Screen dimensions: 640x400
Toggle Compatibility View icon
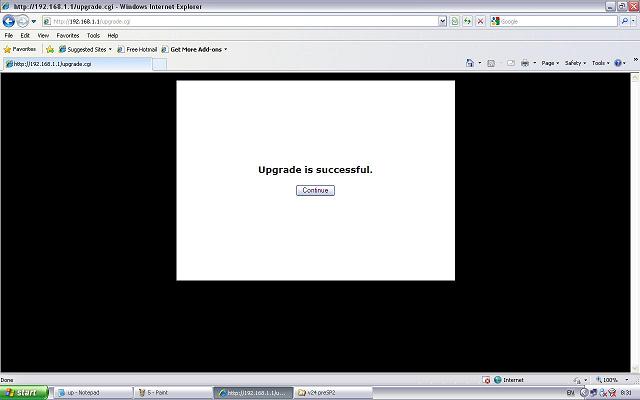click(x=455, y=21)
